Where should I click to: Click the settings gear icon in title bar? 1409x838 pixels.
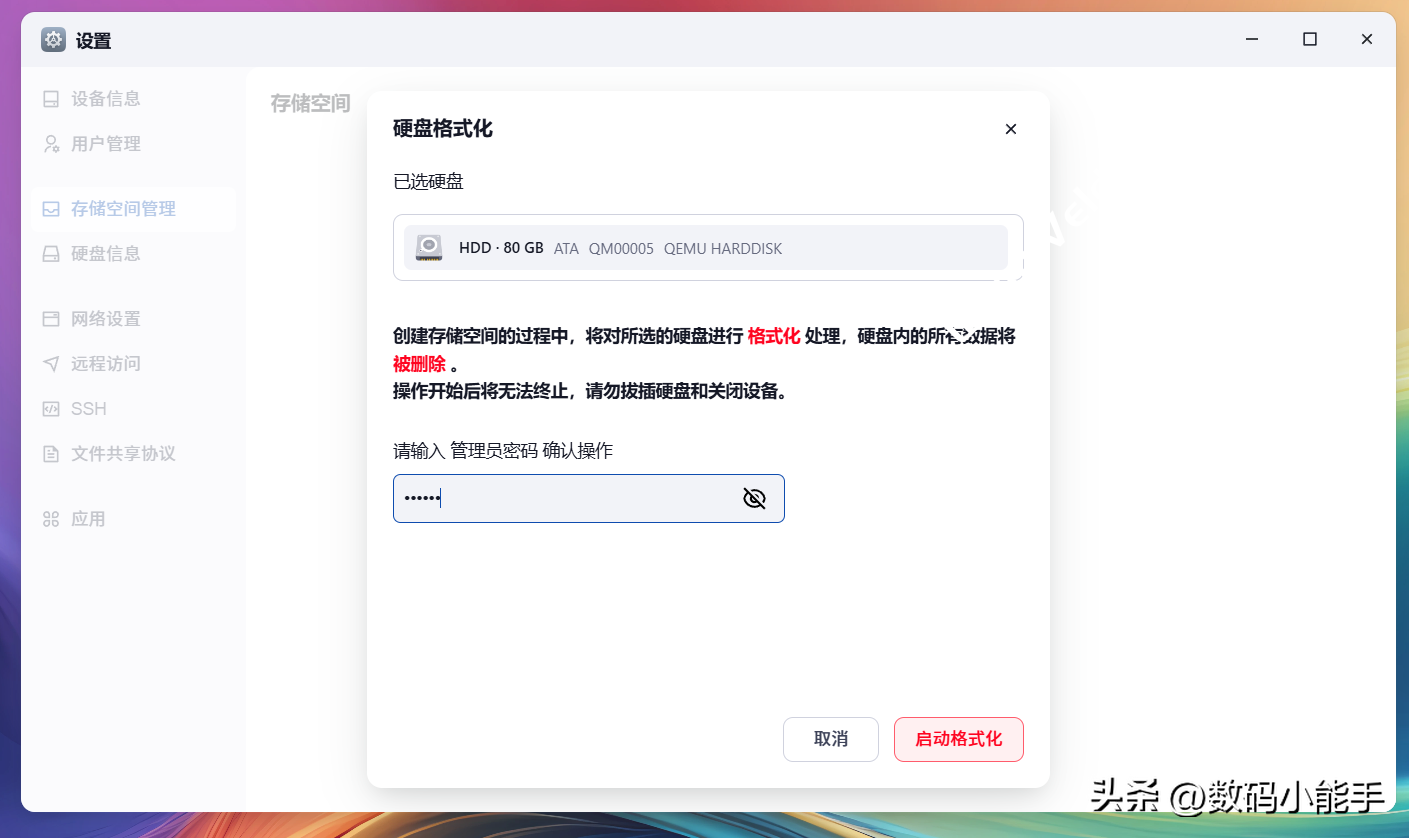53,40
